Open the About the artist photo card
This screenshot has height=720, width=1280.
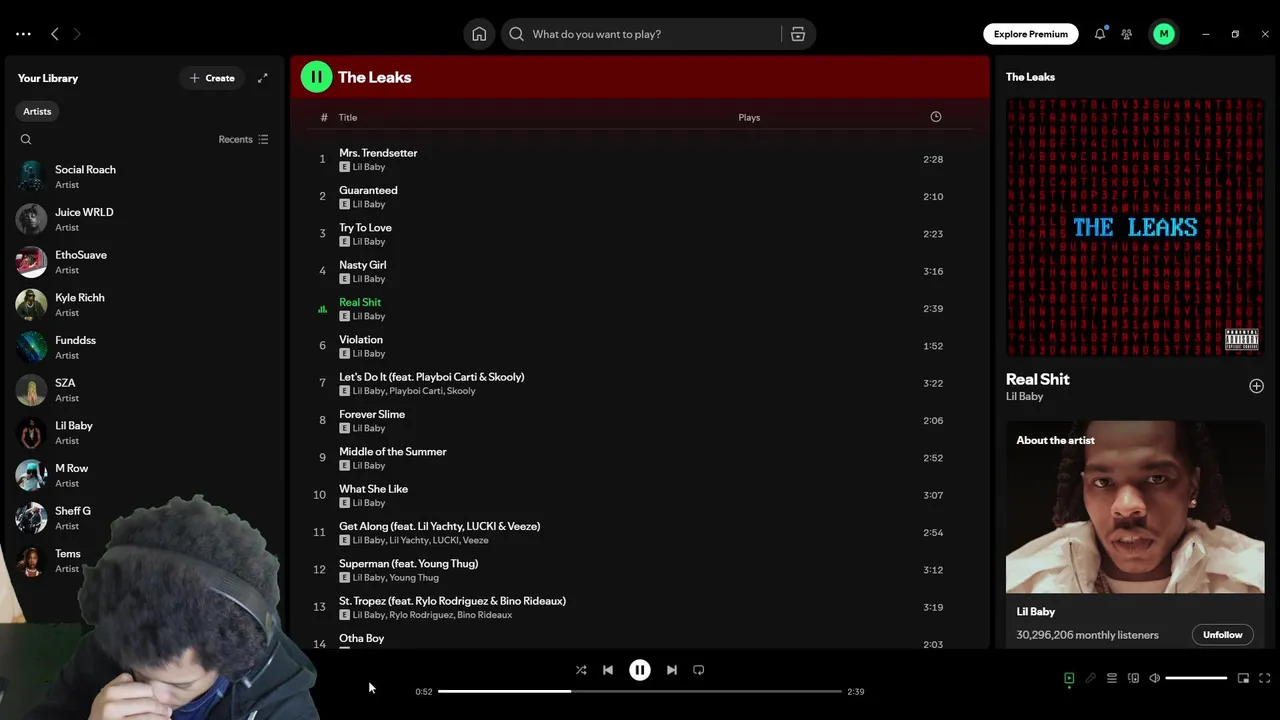coord(1135,507)
